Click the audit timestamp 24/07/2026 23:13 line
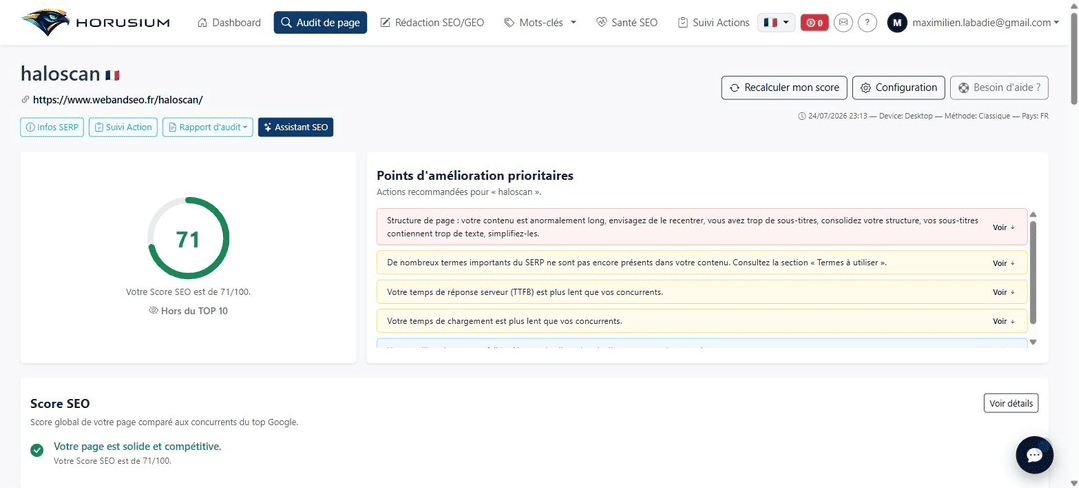The image size is (1079, 488). click(x=923, y=116)
